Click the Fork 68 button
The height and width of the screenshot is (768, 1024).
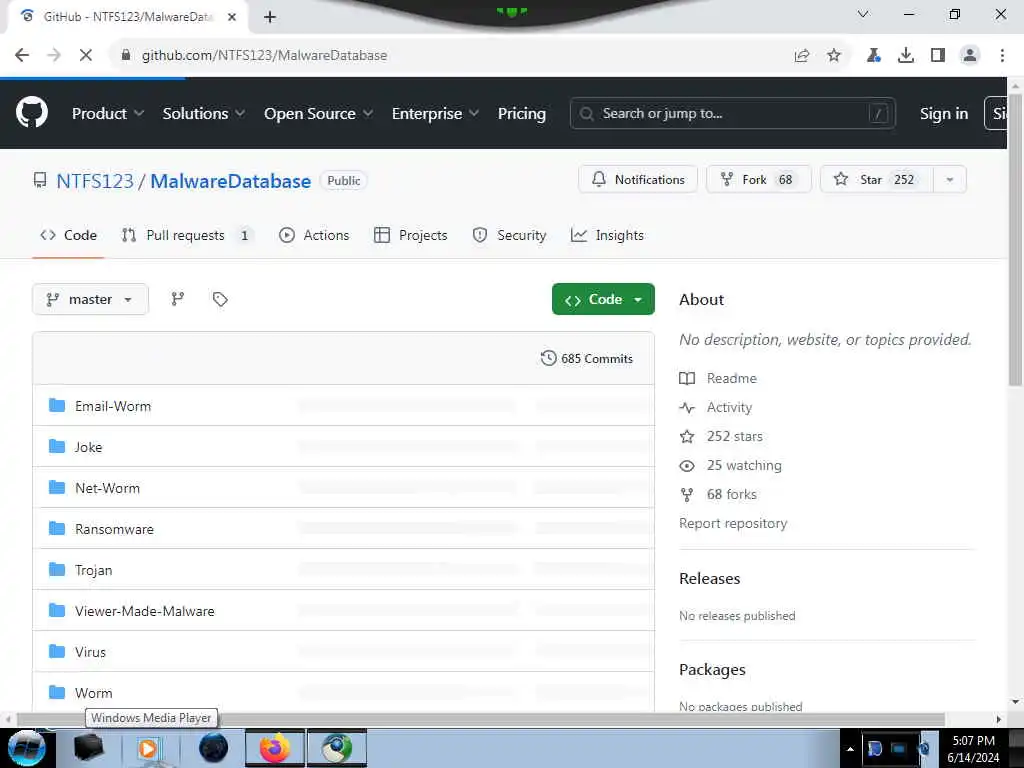[x=758, y=180]
